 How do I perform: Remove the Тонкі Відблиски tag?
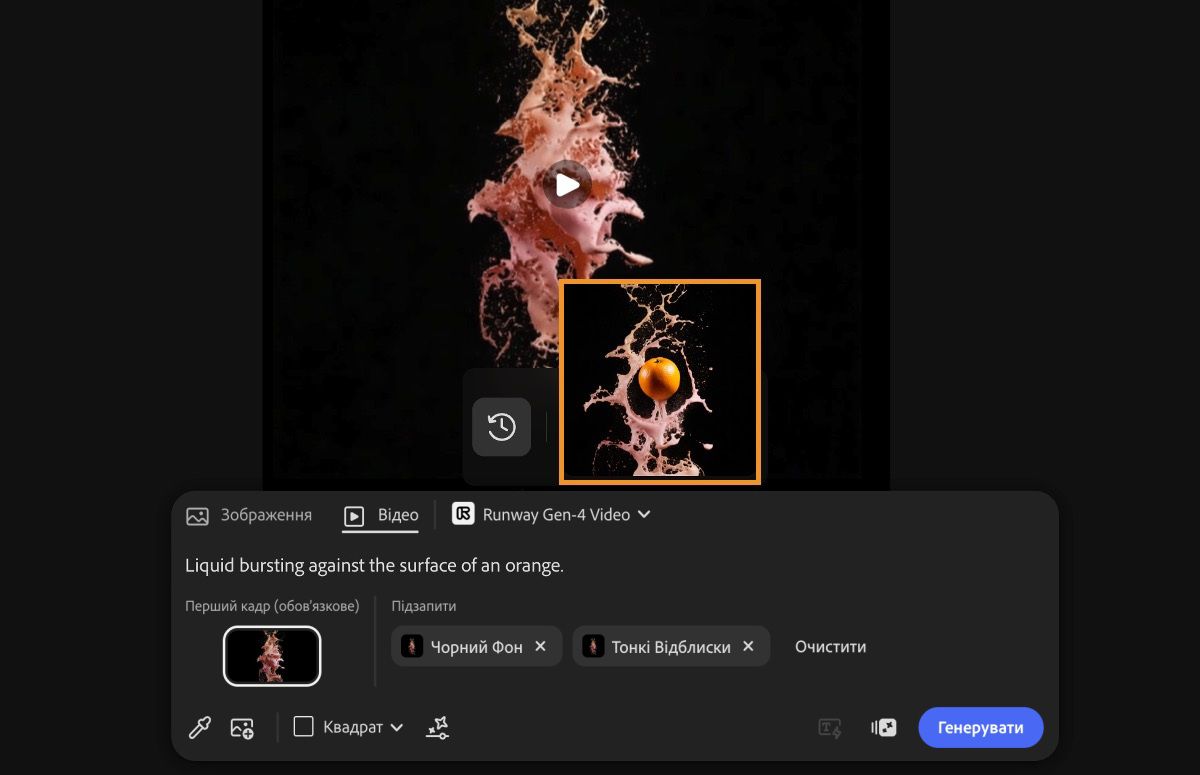(x=748, y=646)
